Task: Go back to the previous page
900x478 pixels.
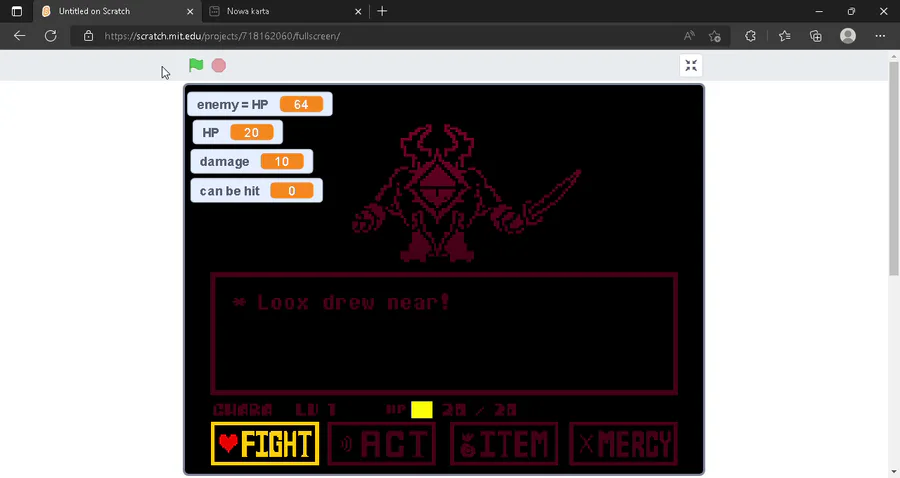Action: (x=20, y=36)
